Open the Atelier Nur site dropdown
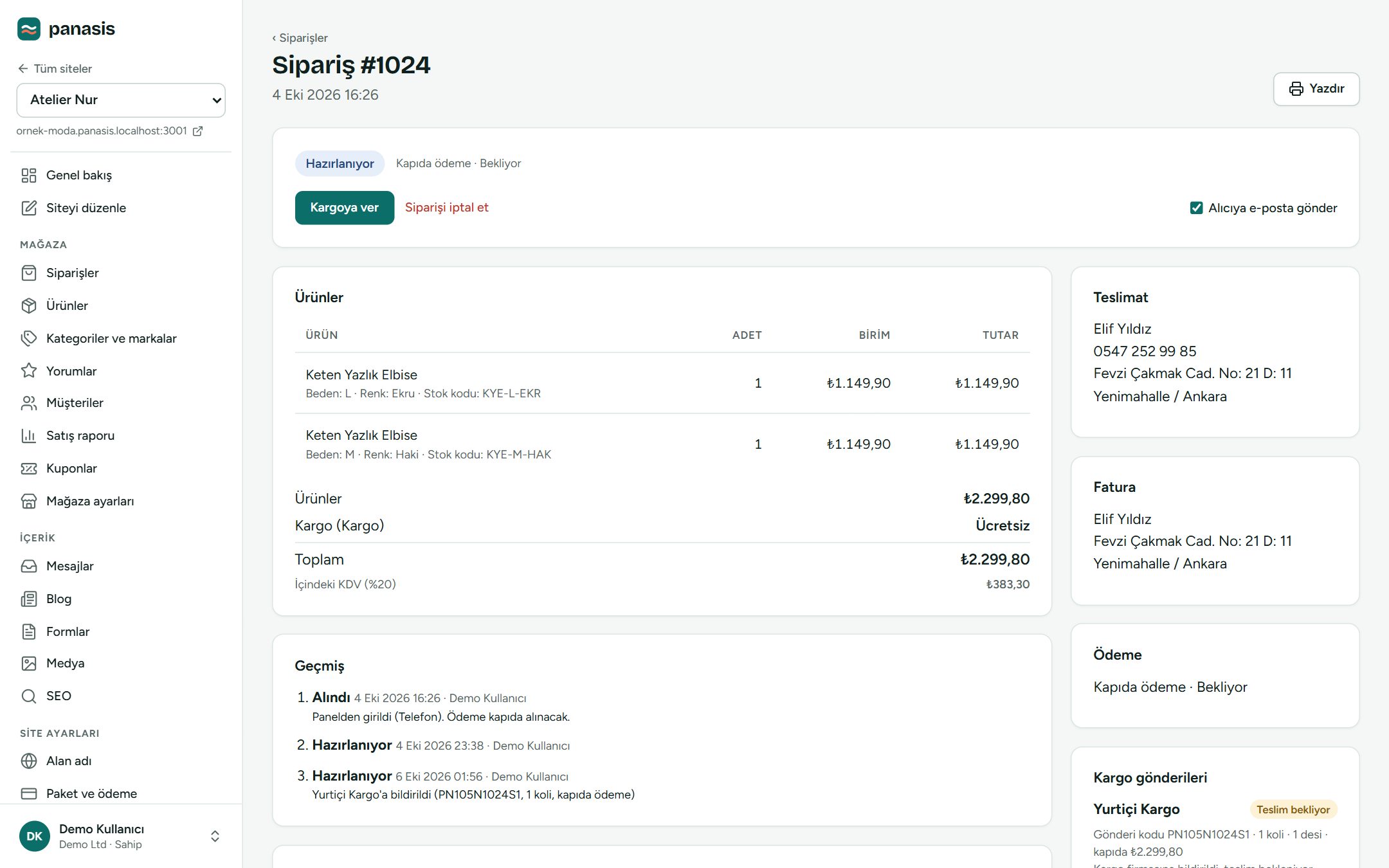The image size is (1389, 868). [121, 100]
